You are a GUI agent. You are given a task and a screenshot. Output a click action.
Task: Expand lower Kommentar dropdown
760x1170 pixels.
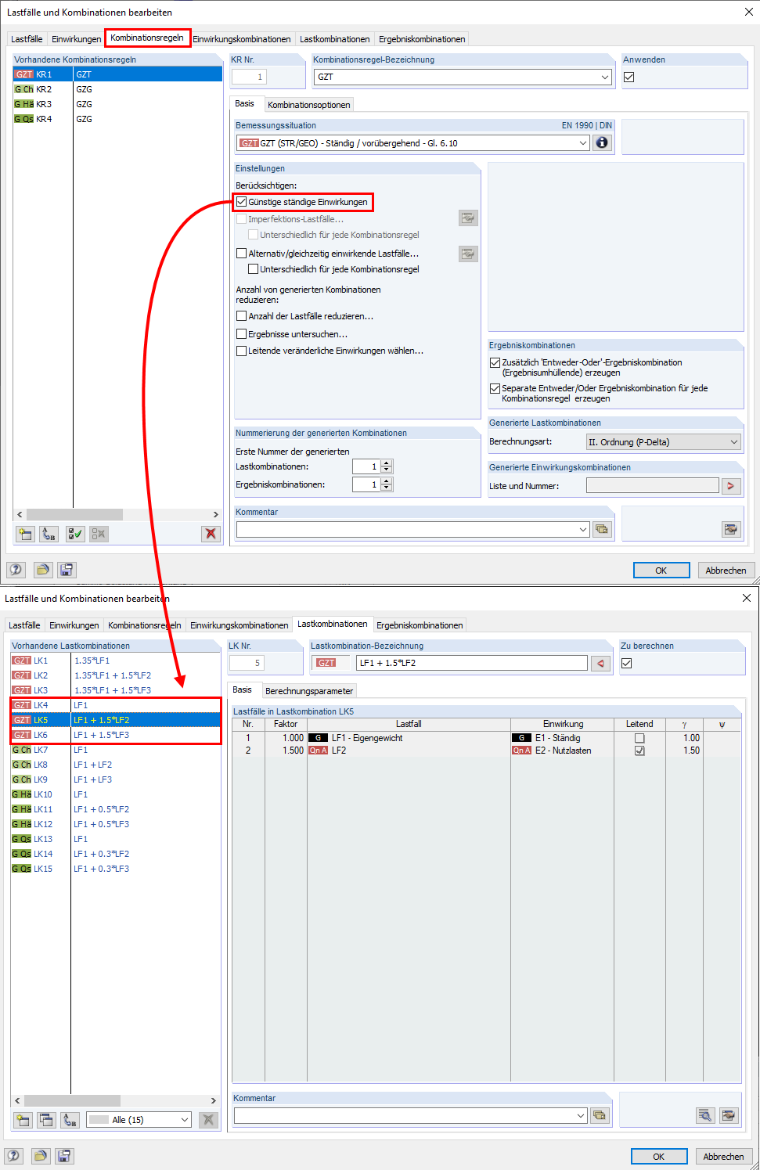point(581,1116)
